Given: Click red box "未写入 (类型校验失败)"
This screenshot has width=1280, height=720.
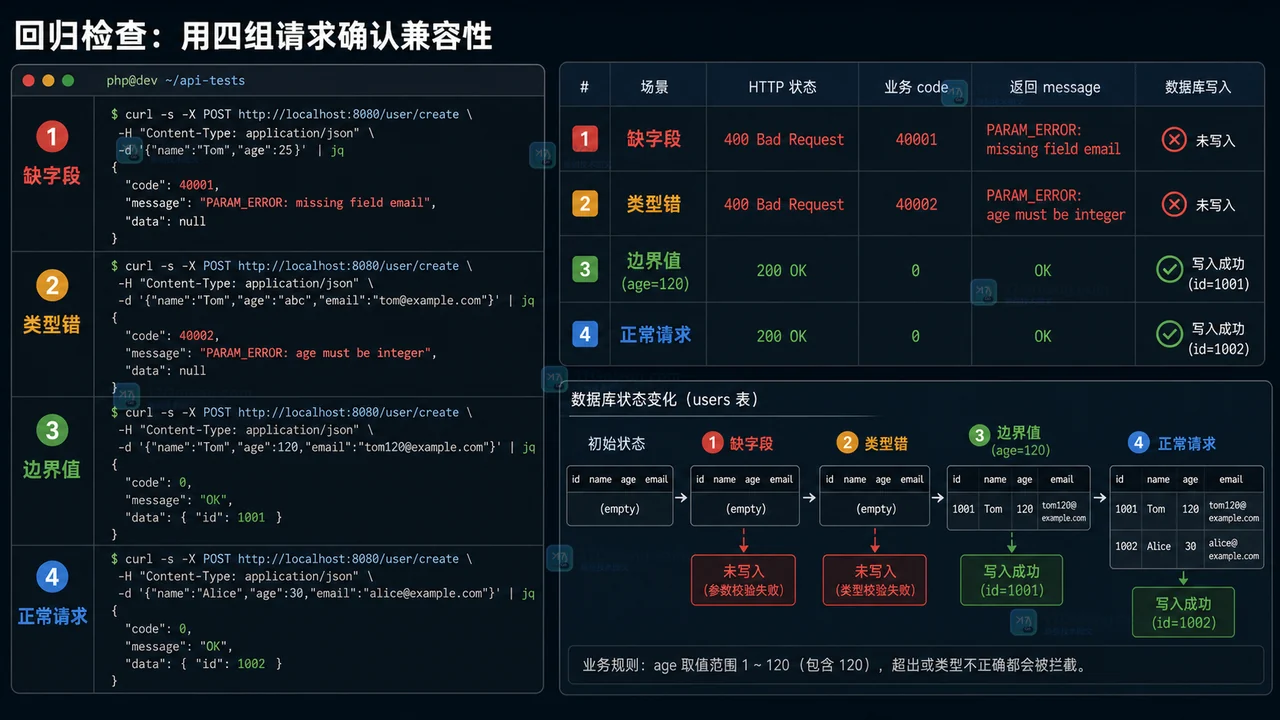Looking at the screenshot, I should pyautogui.click(x=875, y=581).
